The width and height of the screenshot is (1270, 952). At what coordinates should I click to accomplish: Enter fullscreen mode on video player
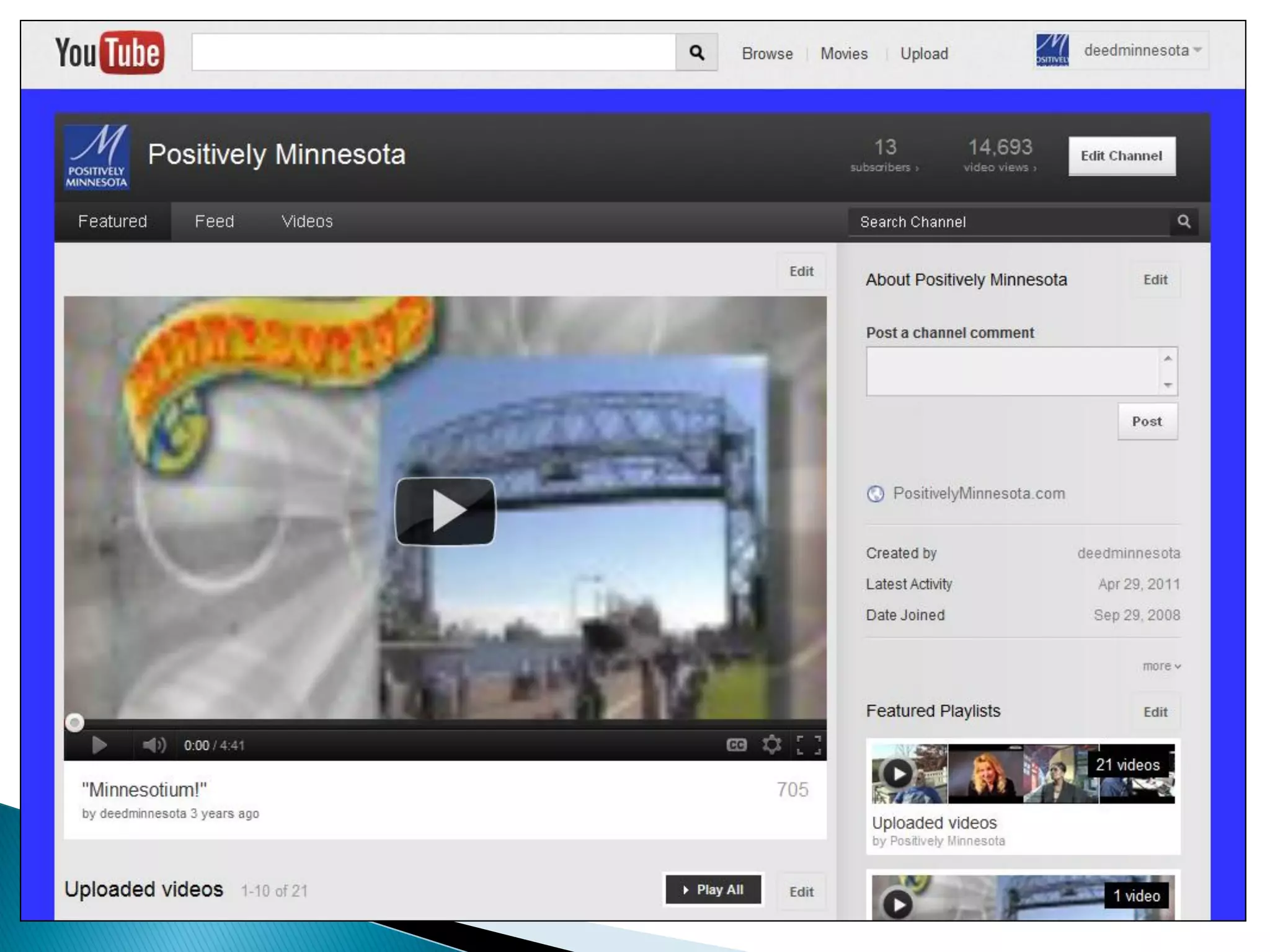pos(809,745)
